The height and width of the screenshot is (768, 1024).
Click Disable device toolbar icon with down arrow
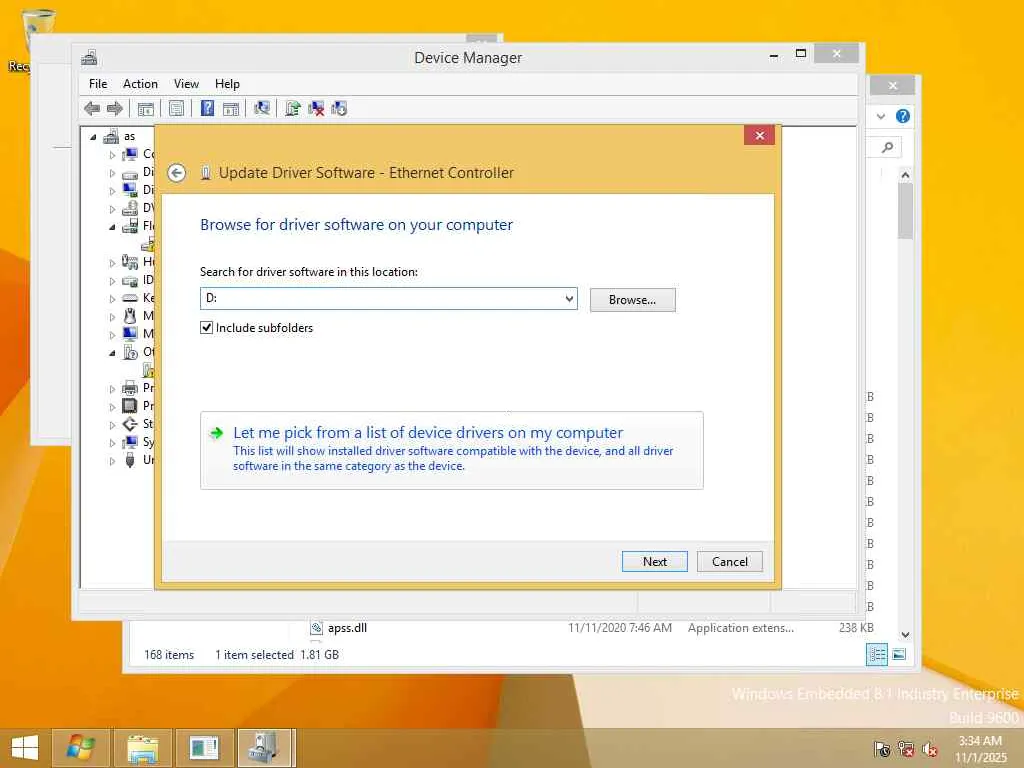click(339, 108)
